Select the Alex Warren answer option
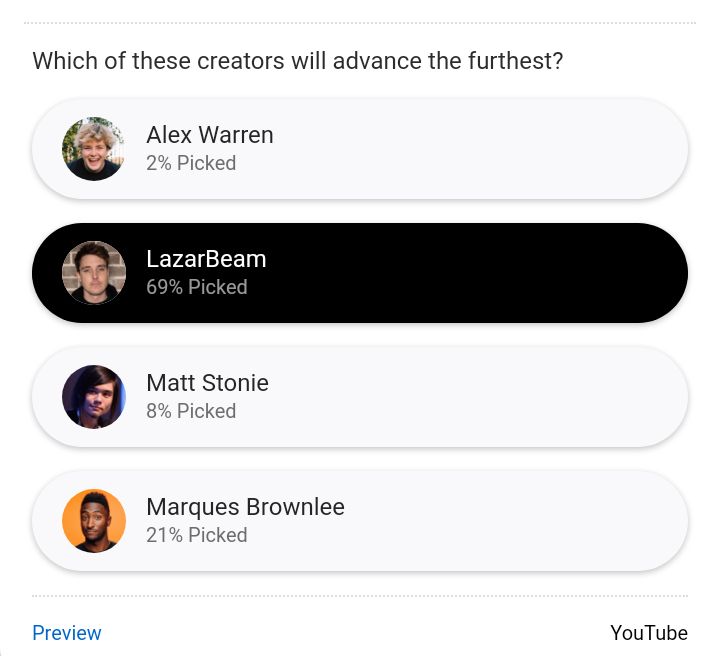Image resolution: width=707 pixels, height=656 pixels. coord(360,149)
